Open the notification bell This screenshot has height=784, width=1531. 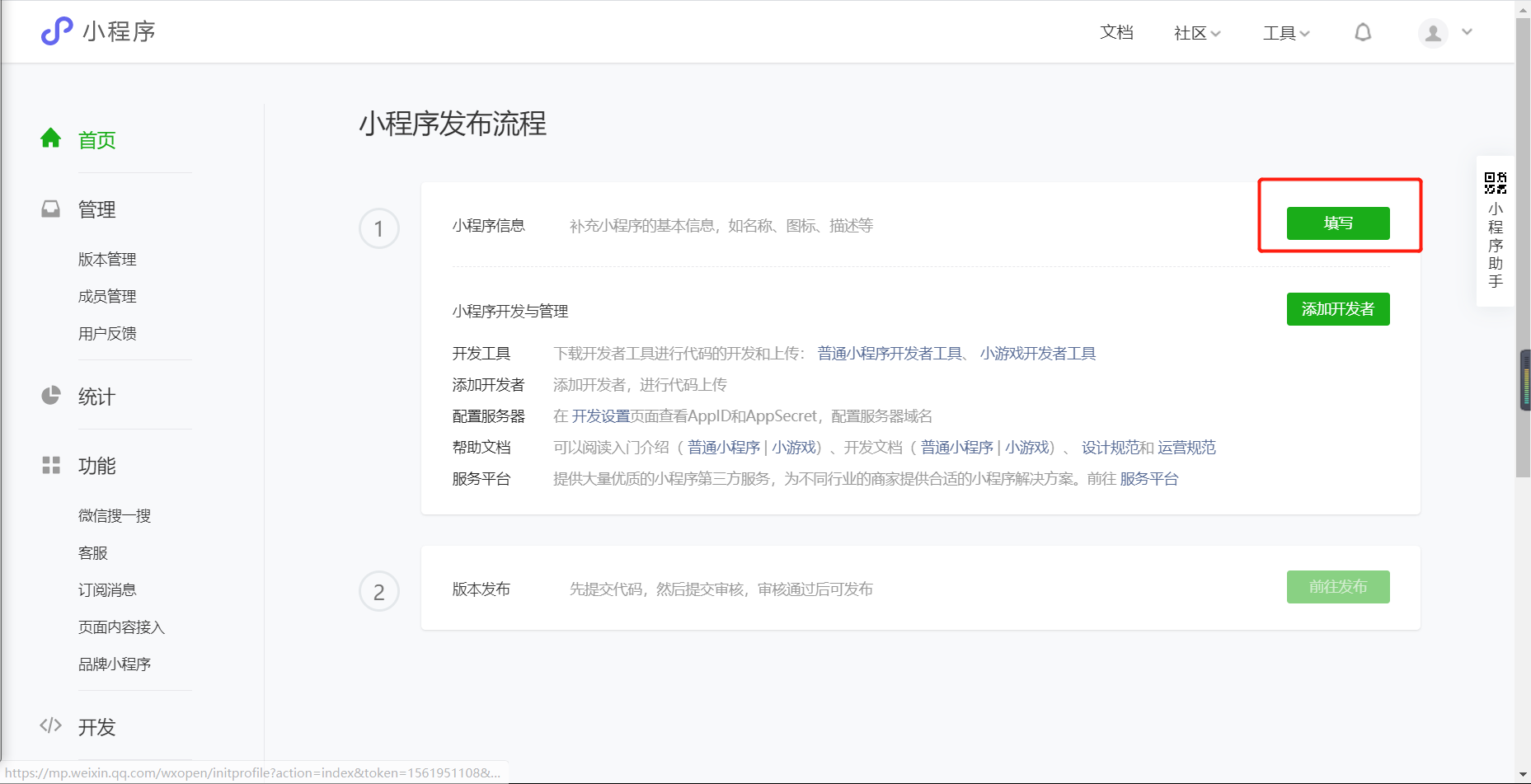[x=1363, y=32]
